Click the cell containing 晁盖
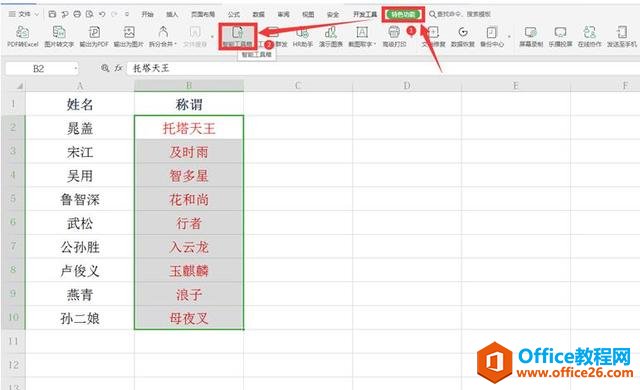 pos(80,128)
